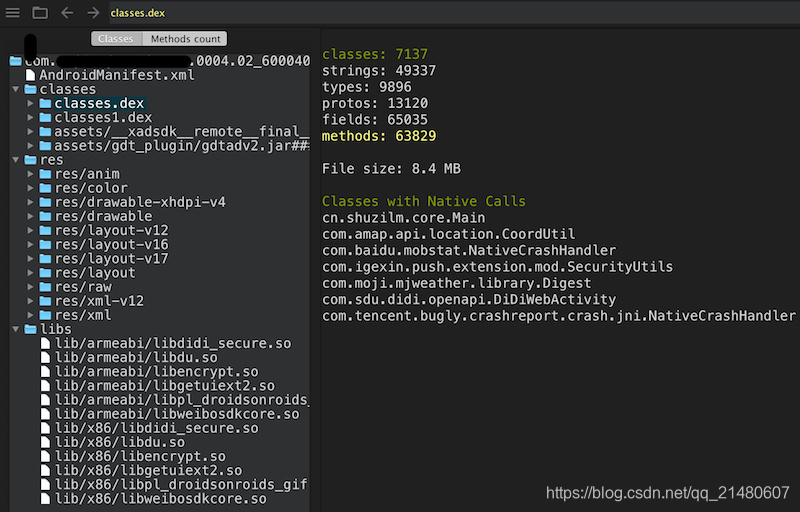Viewport: 800px width, 512px height.
Task: Expand the assets/gdt_plugin/gdtadv2.jar node arrow
Action: (31, 146)
